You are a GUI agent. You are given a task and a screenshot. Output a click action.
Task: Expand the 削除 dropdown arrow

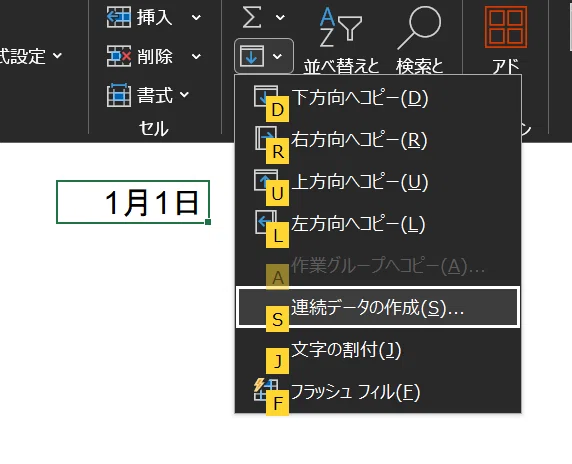pos(196,56)
